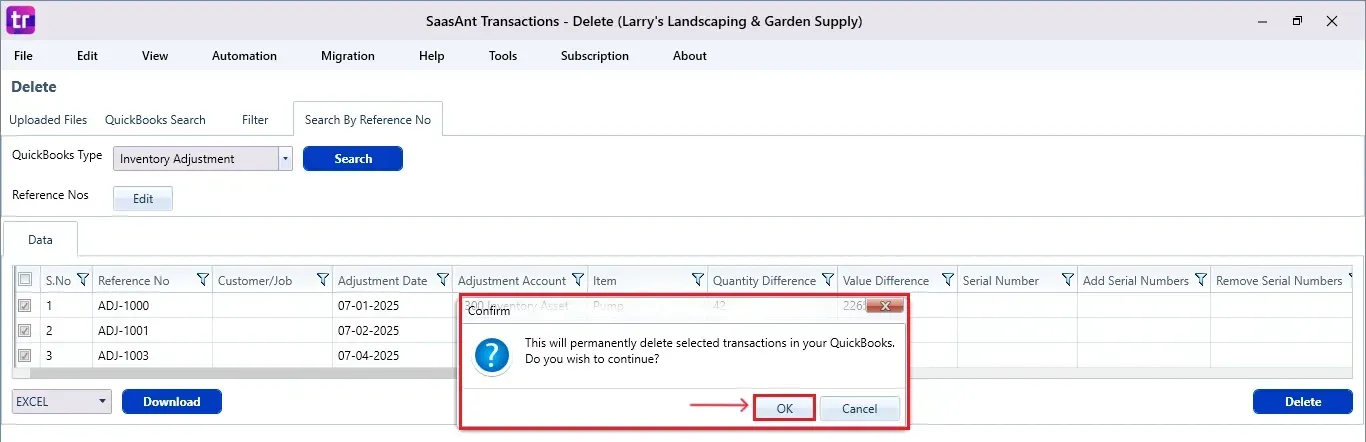Expand the QuickBooks Type dropdown
Screen dimensions: 1366x442
tap(285, 158)
